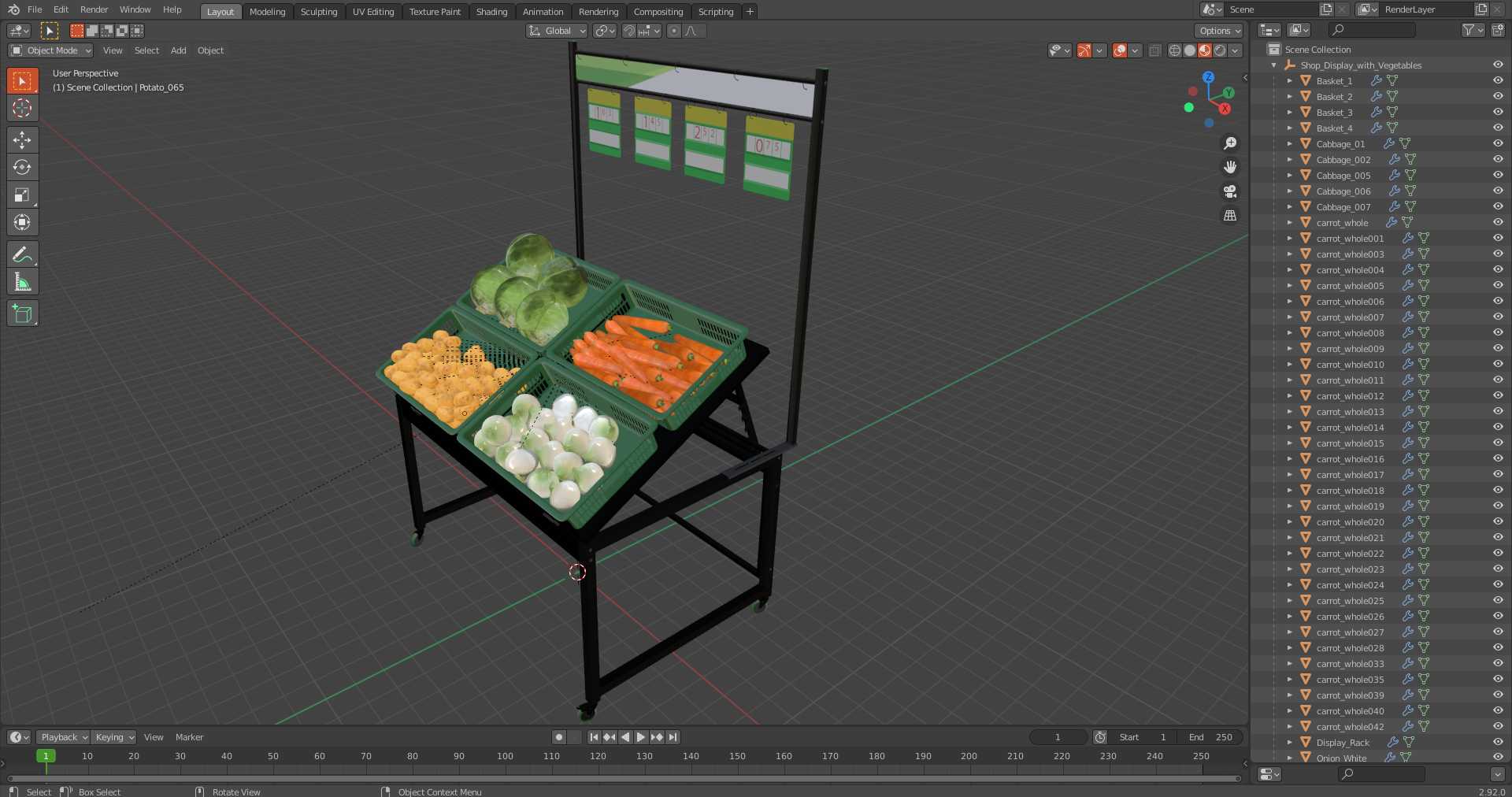Expand the Cabbage_005 tree item

(x=1289, y=176)
